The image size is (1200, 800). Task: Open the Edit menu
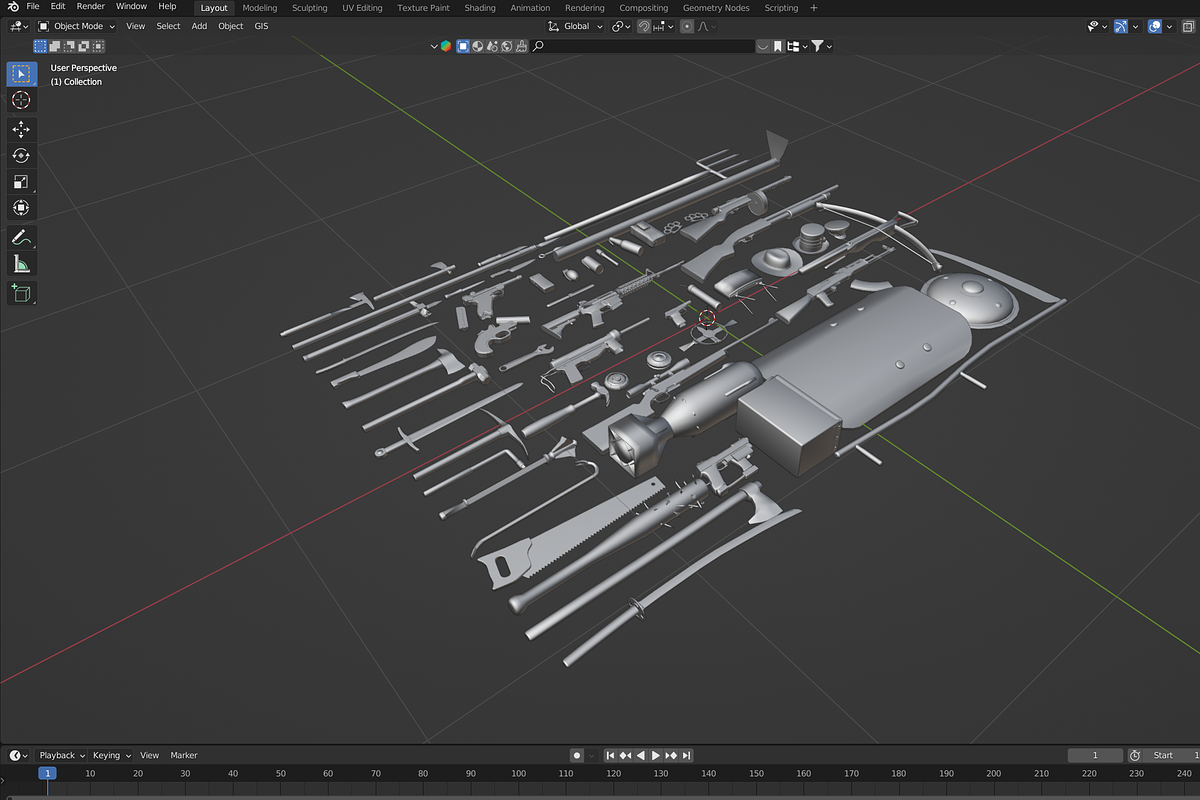(x=58, y=7)
